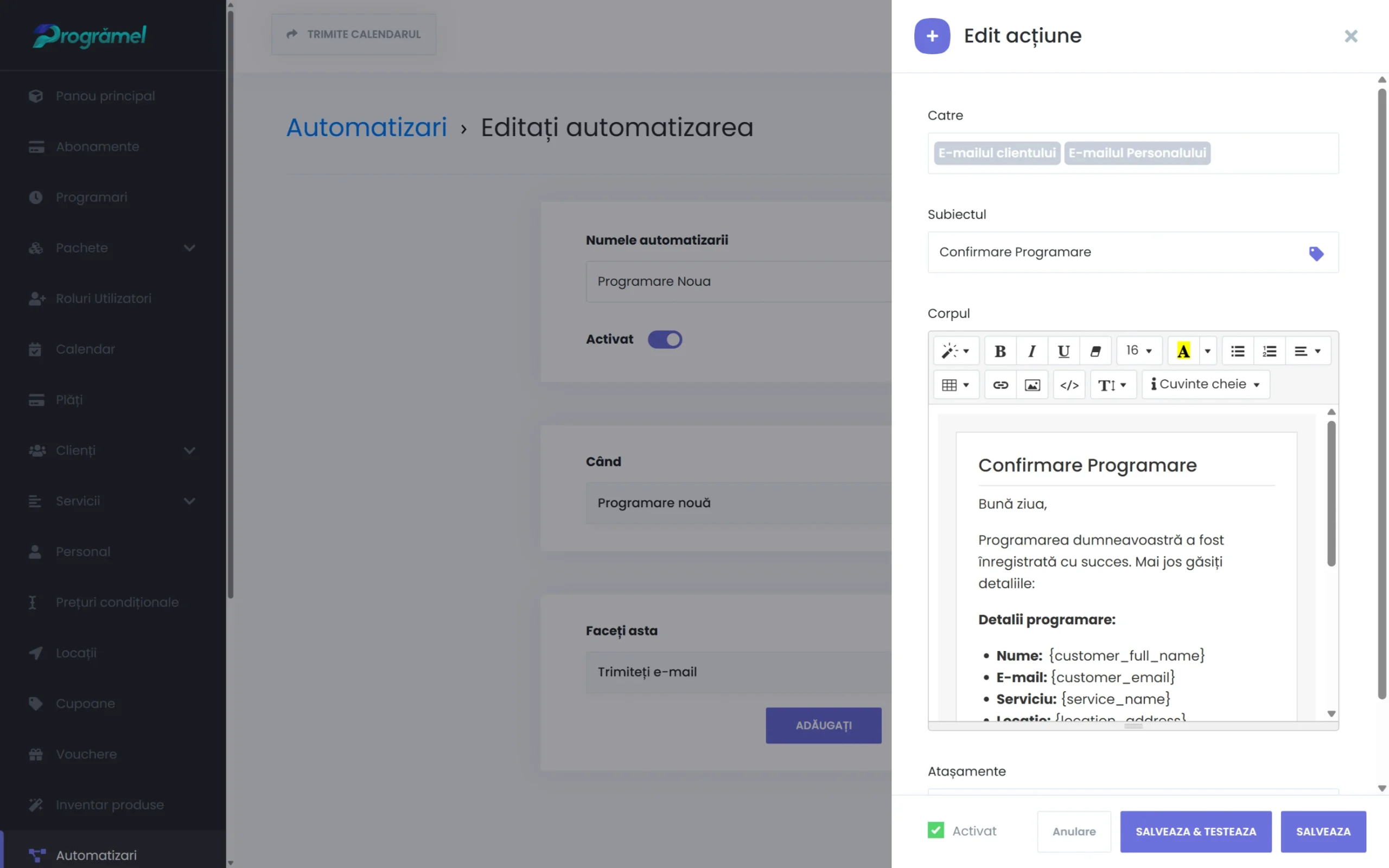Open the Calendar section icon
Screen dimensions: 1389x868
point(36,349)
